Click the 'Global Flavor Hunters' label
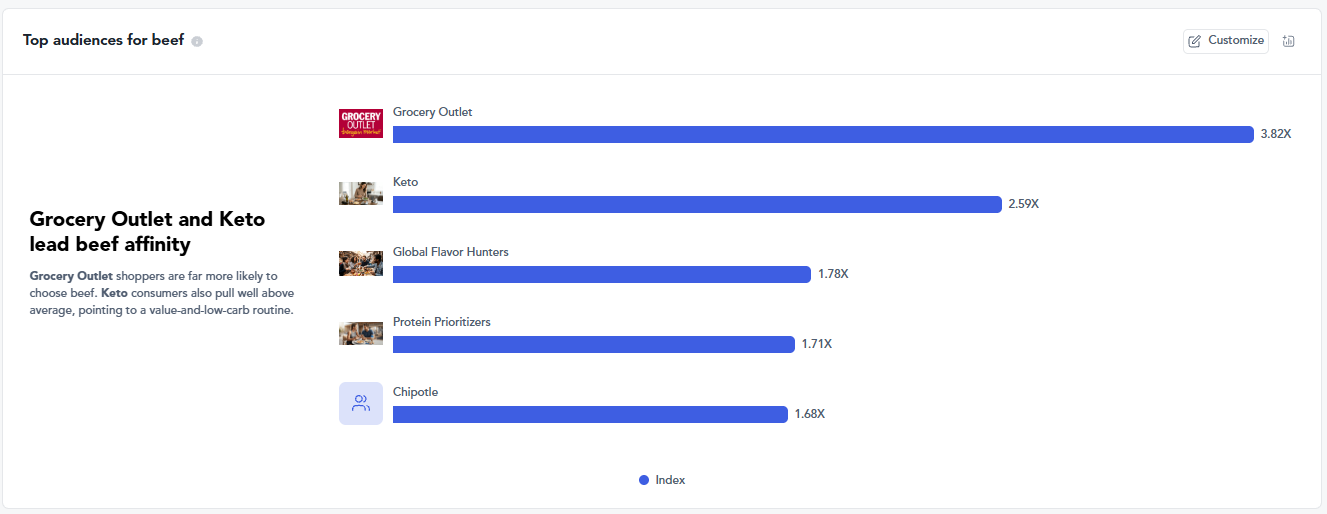 pyautogui.click(x=451, y=252)
